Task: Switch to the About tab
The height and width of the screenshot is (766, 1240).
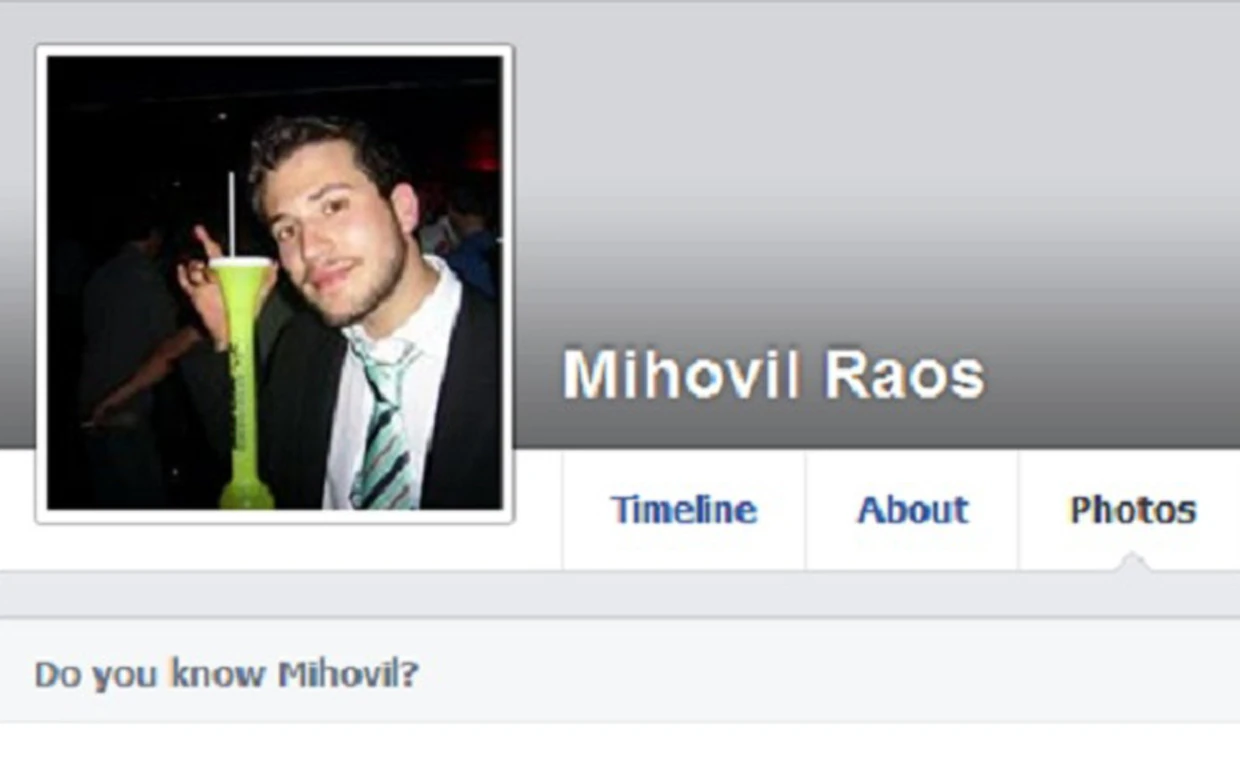Action: [912, 510]
